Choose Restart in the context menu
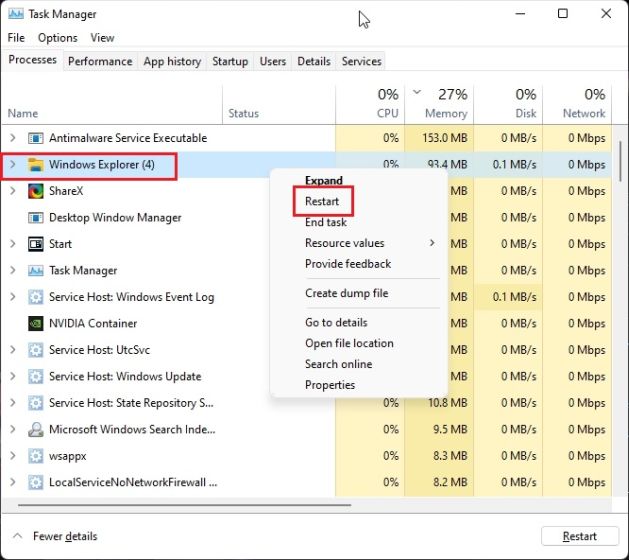Screen dimensions: 629x560 pos(322,201)
